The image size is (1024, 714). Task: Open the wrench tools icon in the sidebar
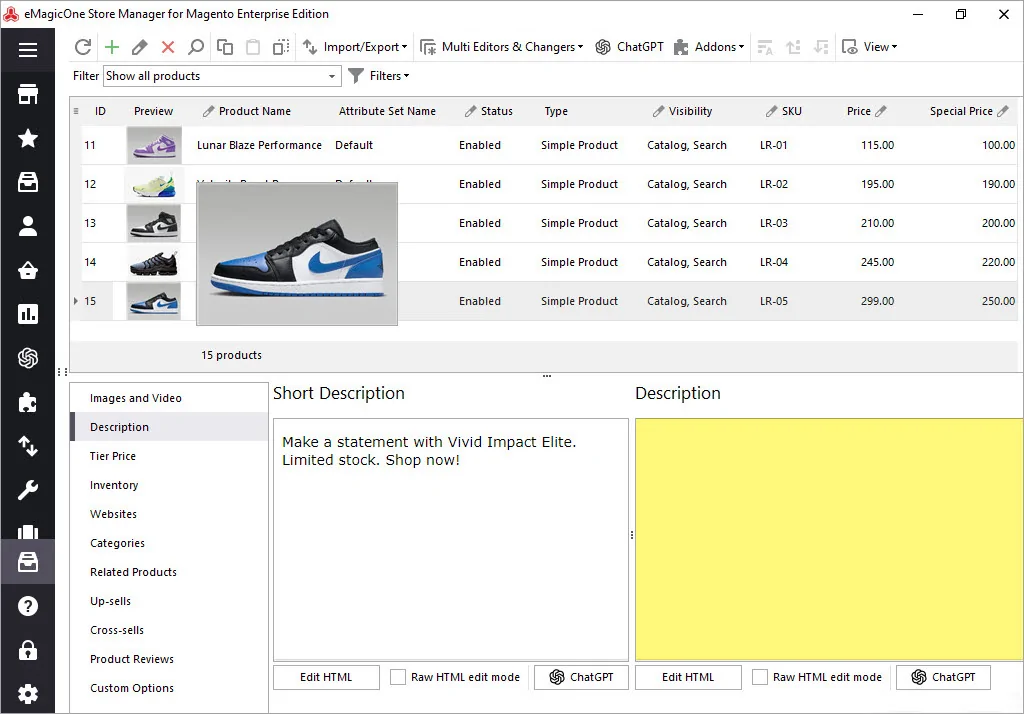[27, 490]
